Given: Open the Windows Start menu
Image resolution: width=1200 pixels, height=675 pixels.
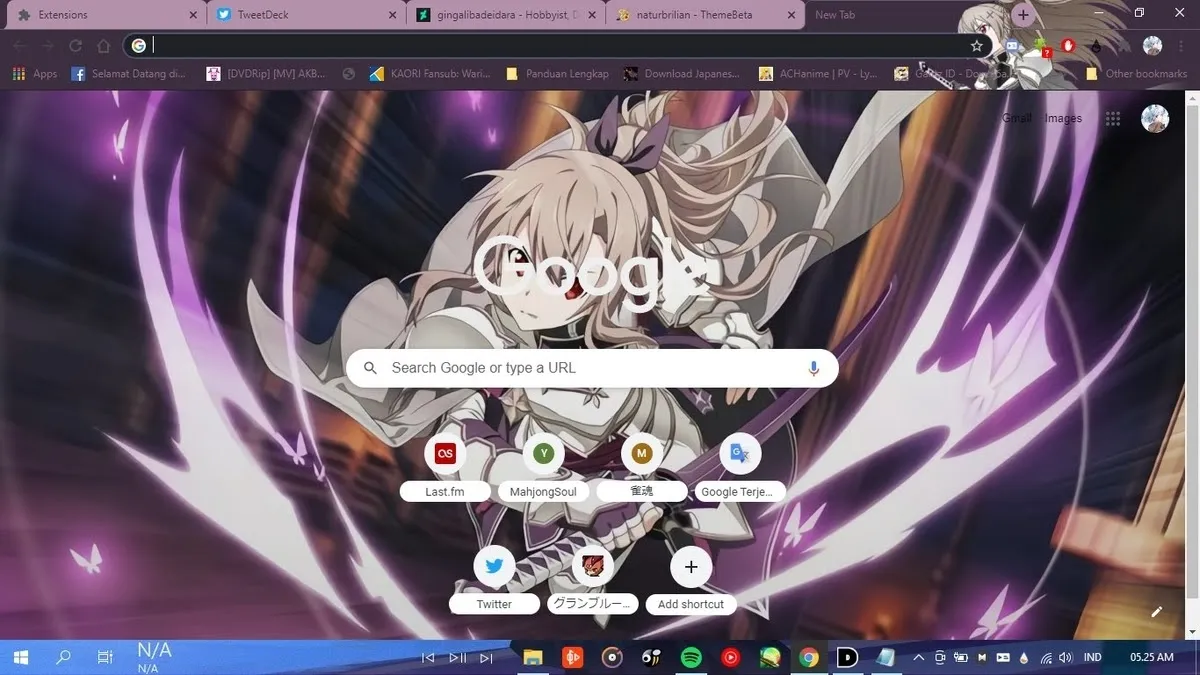Looking at the screenshot, I should (20, 657).
